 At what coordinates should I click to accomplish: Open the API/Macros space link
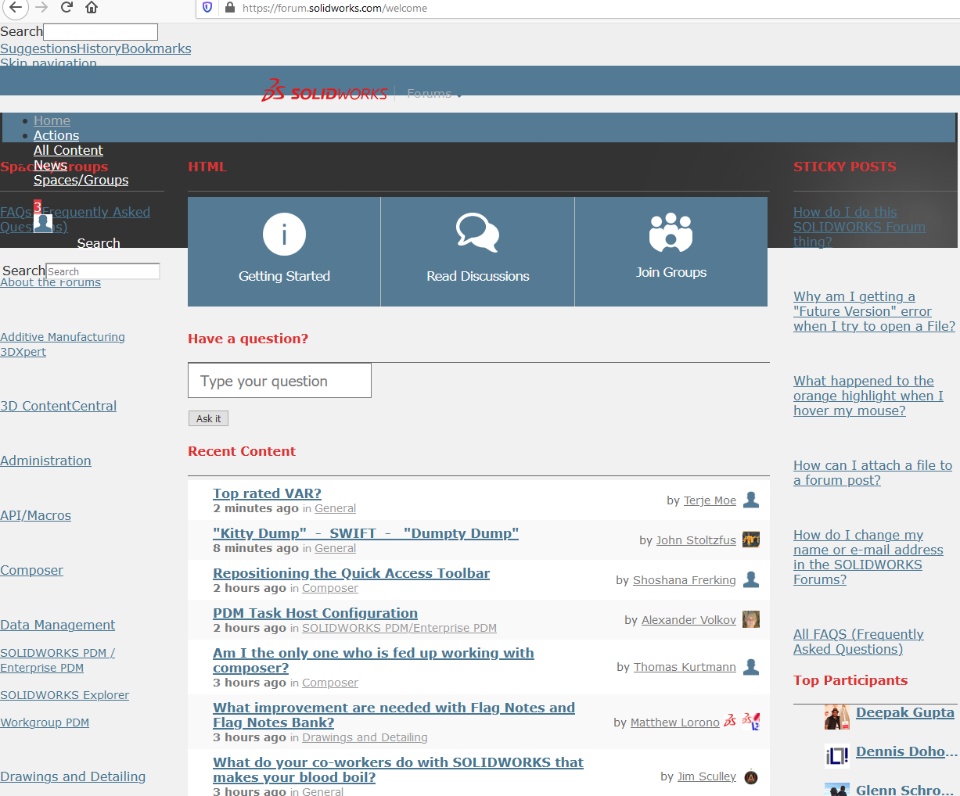(36, 516)
